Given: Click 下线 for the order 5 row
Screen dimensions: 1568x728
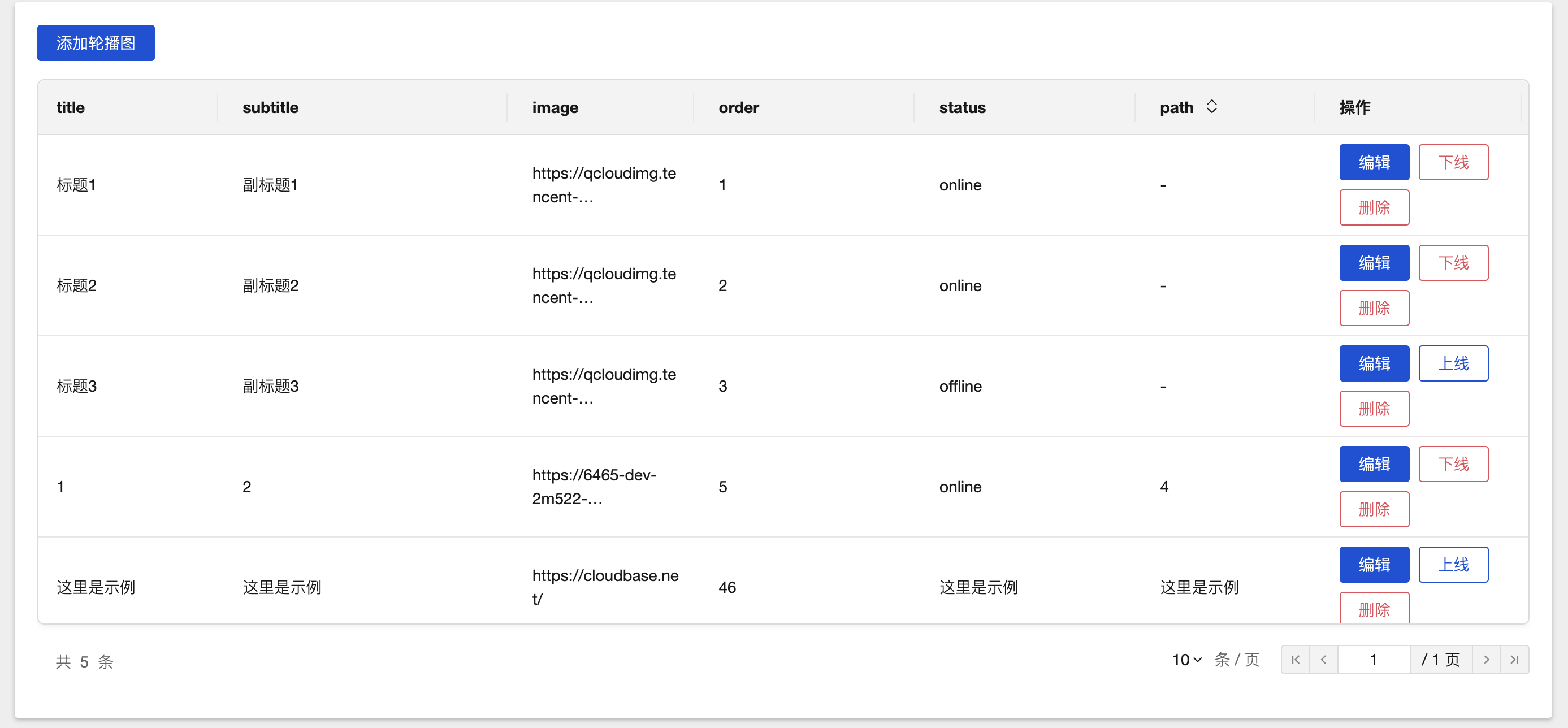Looking at the screenshot, I should (1453, 464).
